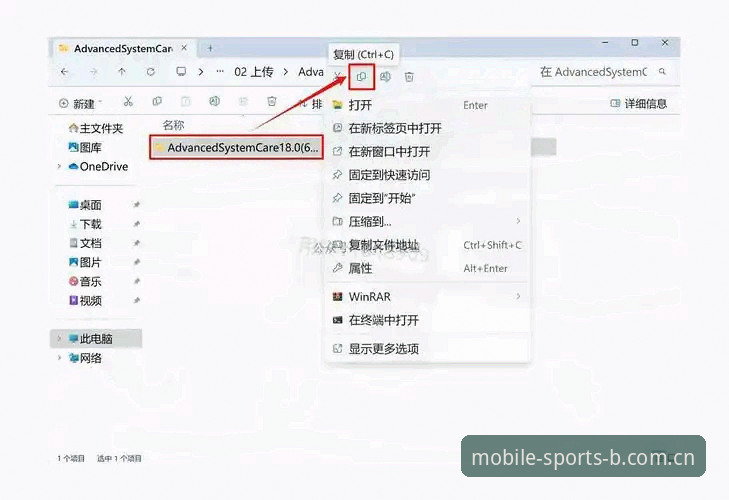
Task: Open 视频 in the sidebar
Action: click(86, 300)
